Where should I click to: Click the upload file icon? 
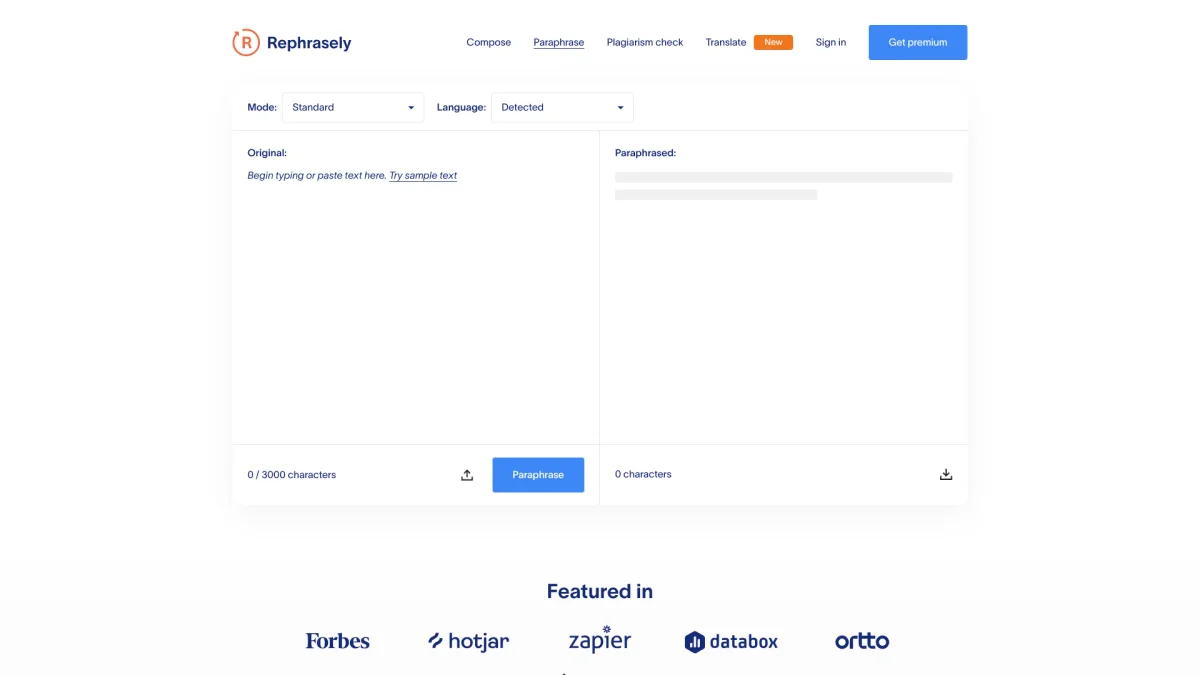tap(467, 475)
